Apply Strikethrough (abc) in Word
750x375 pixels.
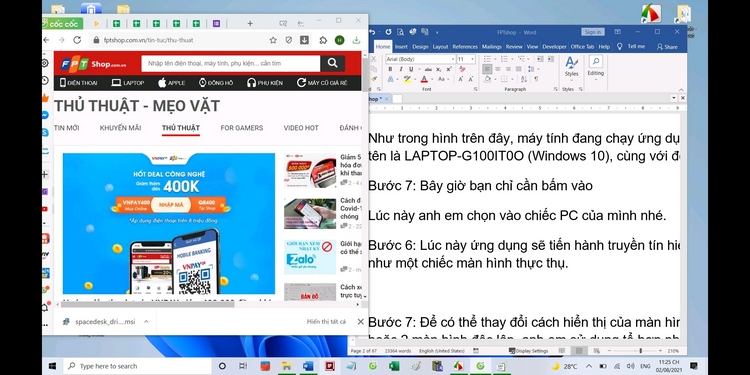[x=428, y=69]
